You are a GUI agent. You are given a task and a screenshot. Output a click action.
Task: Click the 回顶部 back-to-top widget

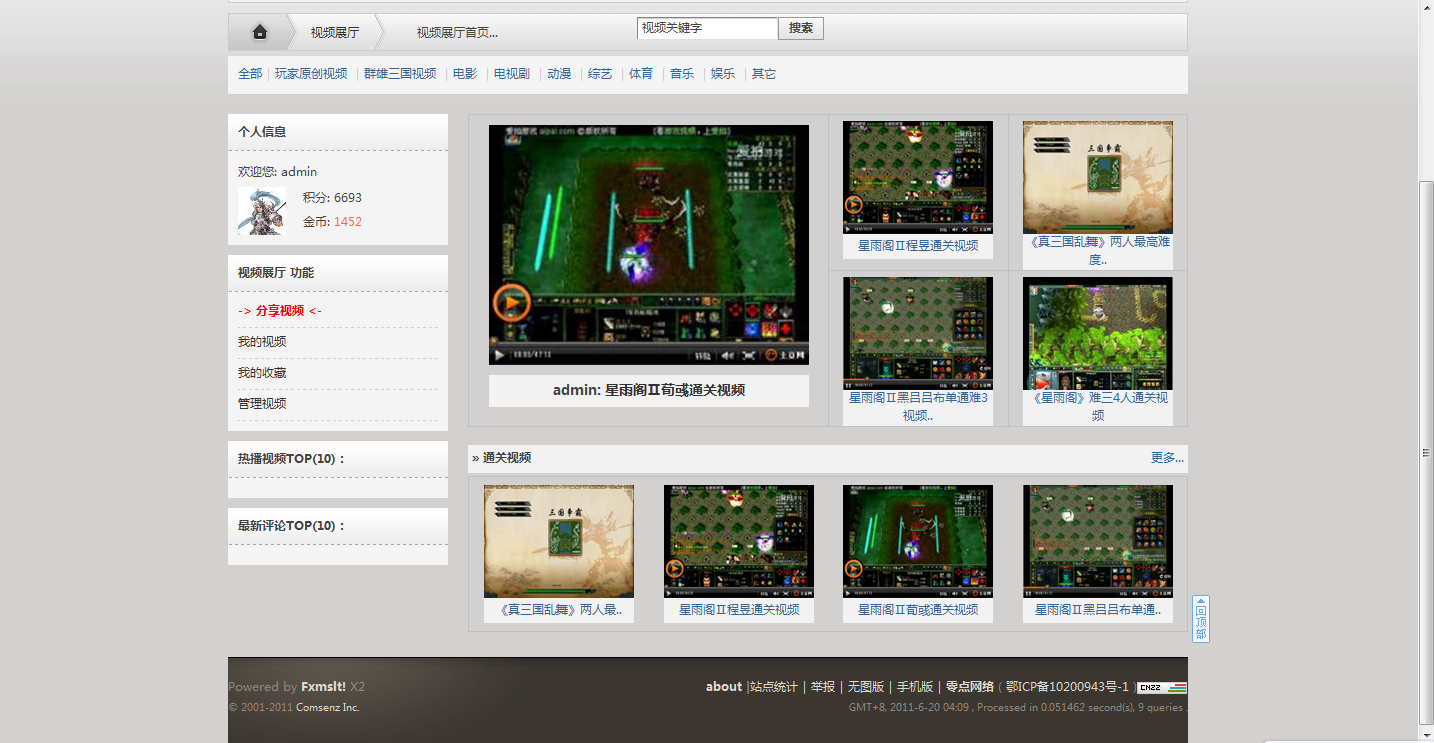tap(1201, 619)
